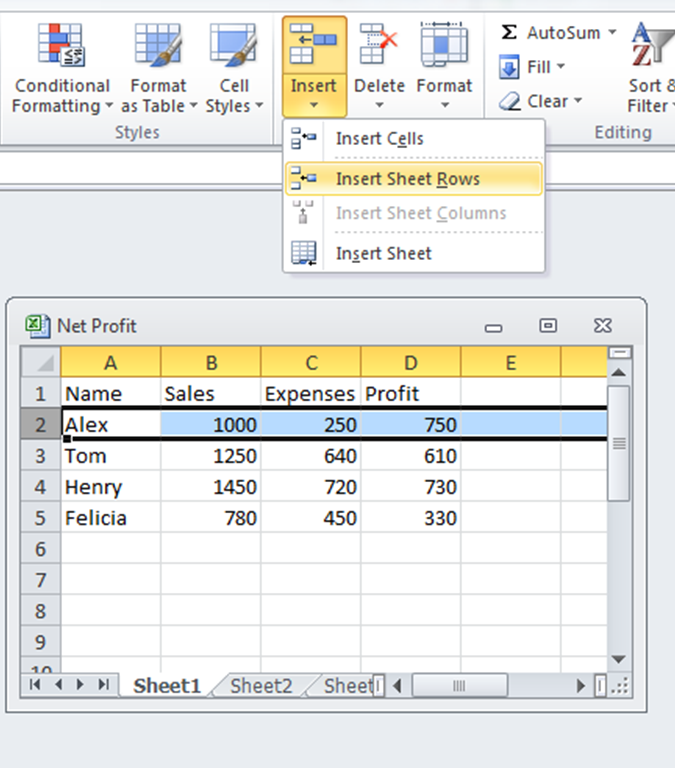The width and height of the screenshot is (675, 768).
Task: Select the Sales value 1450
Action: tap(211, 487)
